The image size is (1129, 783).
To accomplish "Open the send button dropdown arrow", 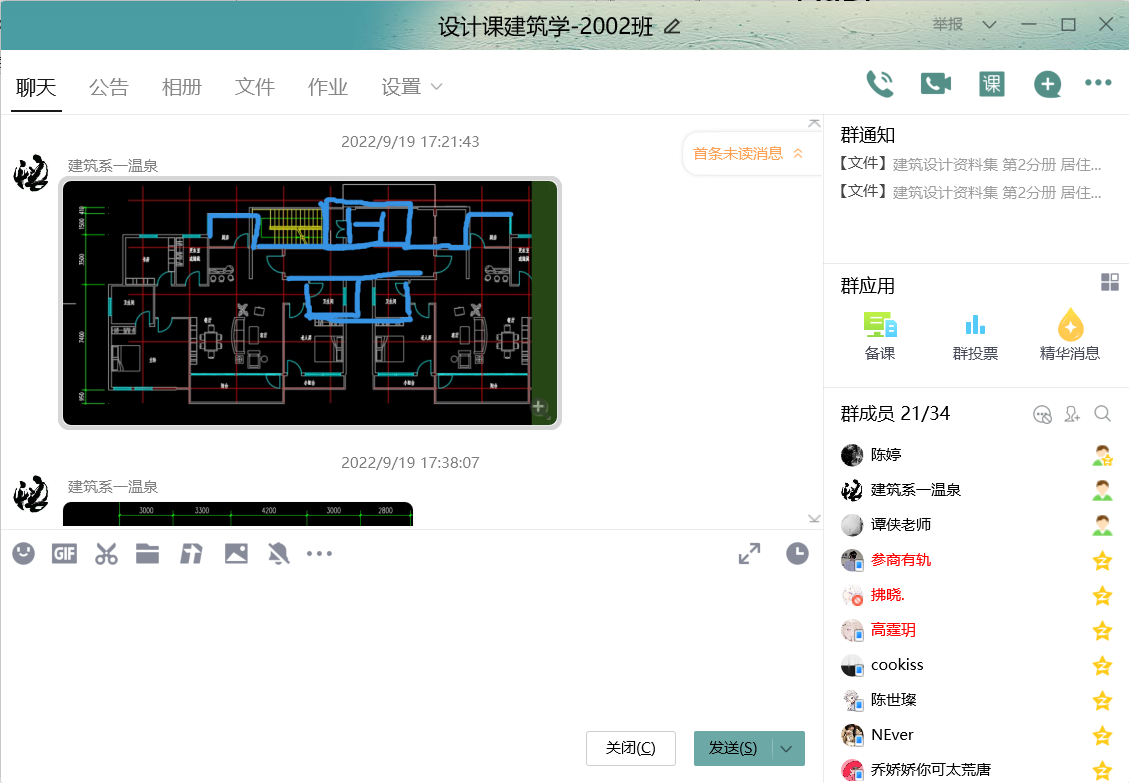I will (x=787, y=749).
